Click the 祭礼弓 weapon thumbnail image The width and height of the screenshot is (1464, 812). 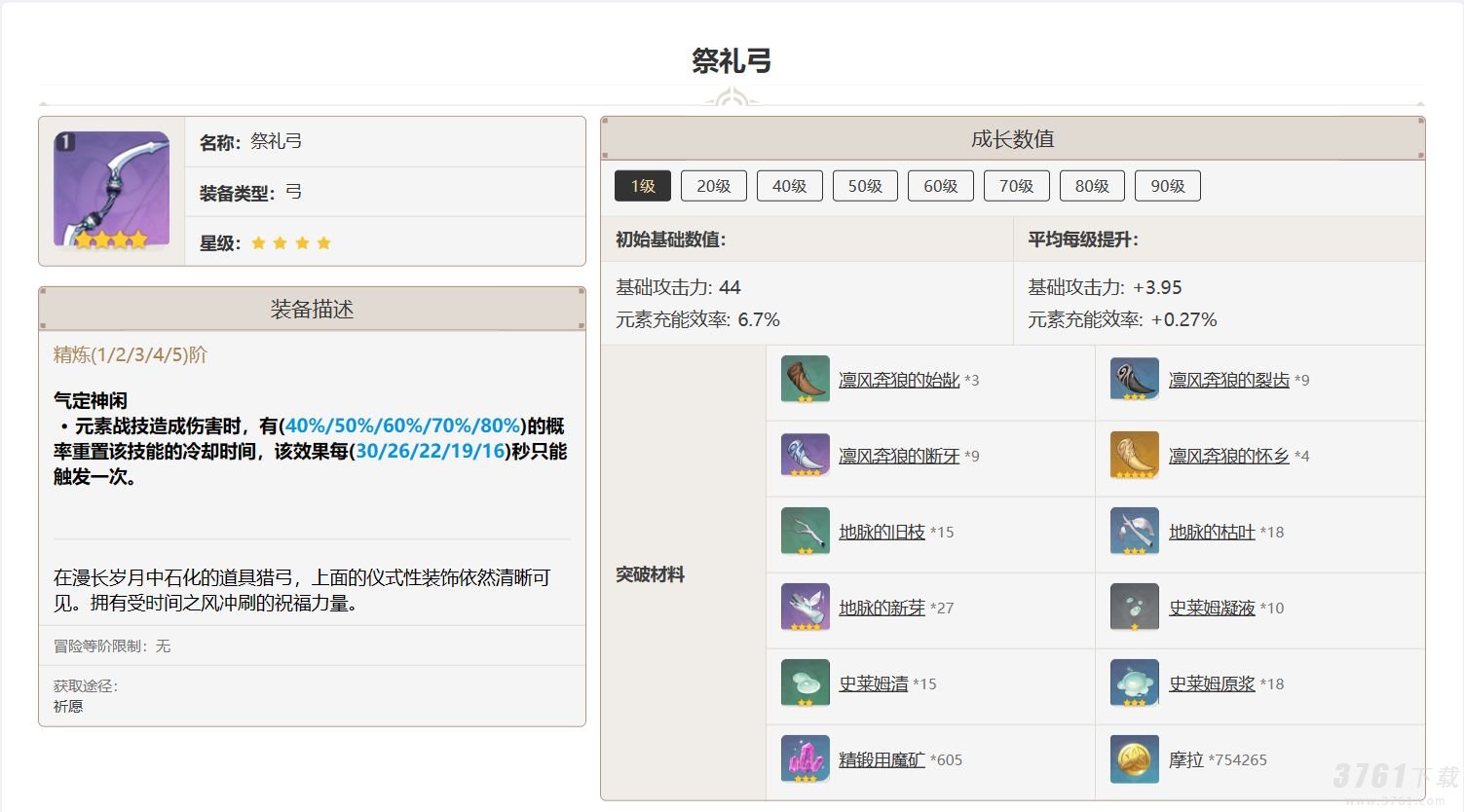tap(111, 191)
